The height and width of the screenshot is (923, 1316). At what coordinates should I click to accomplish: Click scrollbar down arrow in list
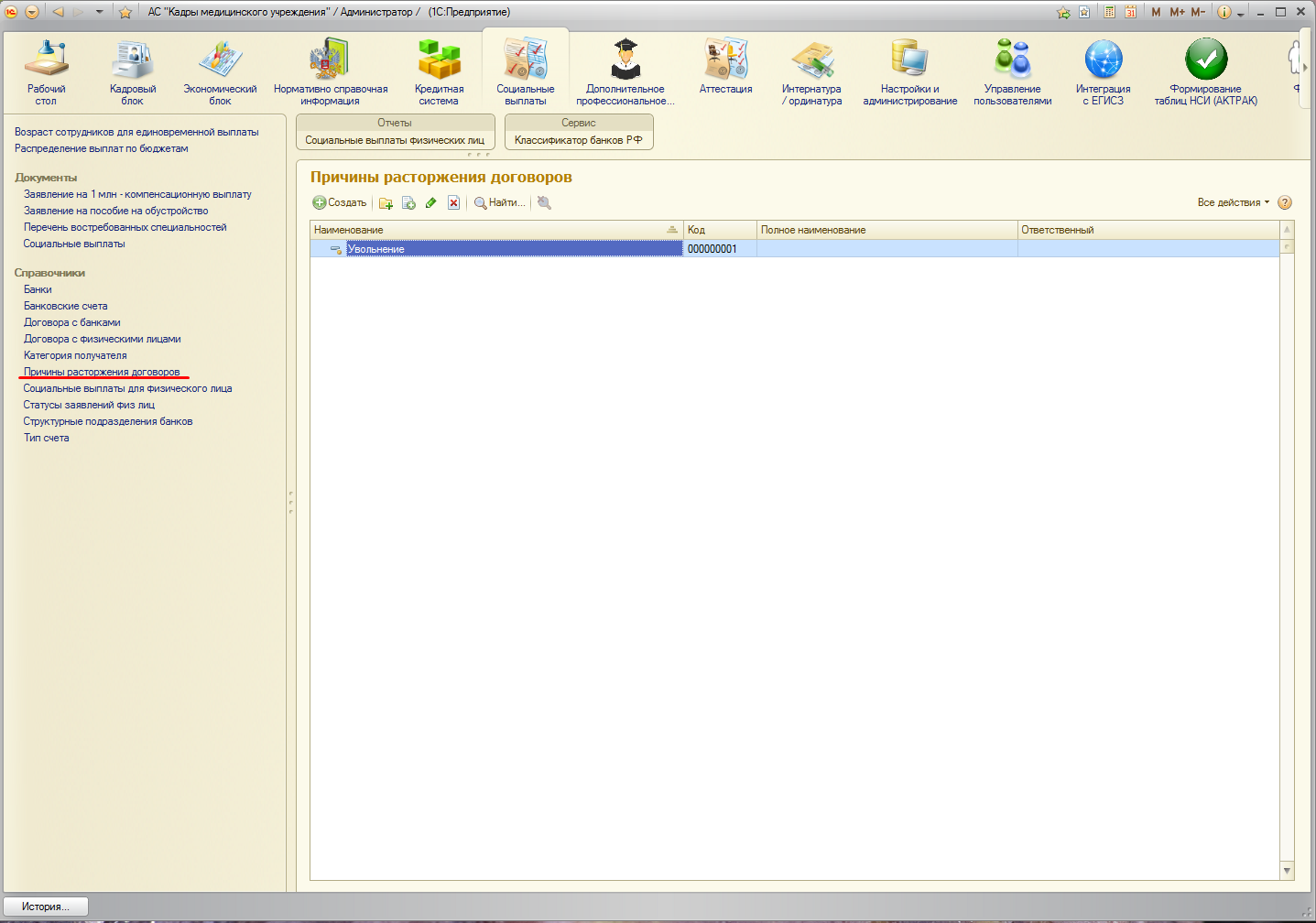point(1287,871)
